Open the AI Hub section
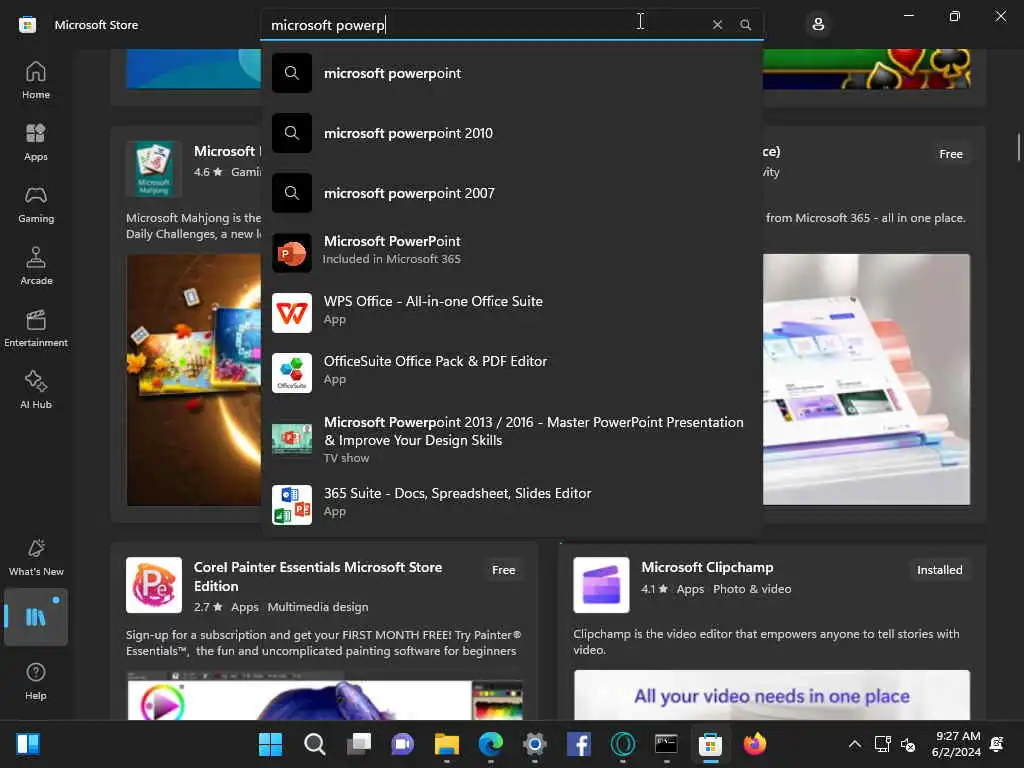Screen dimensions: 1024x768 pyautogui.click(x=36, y=391)
